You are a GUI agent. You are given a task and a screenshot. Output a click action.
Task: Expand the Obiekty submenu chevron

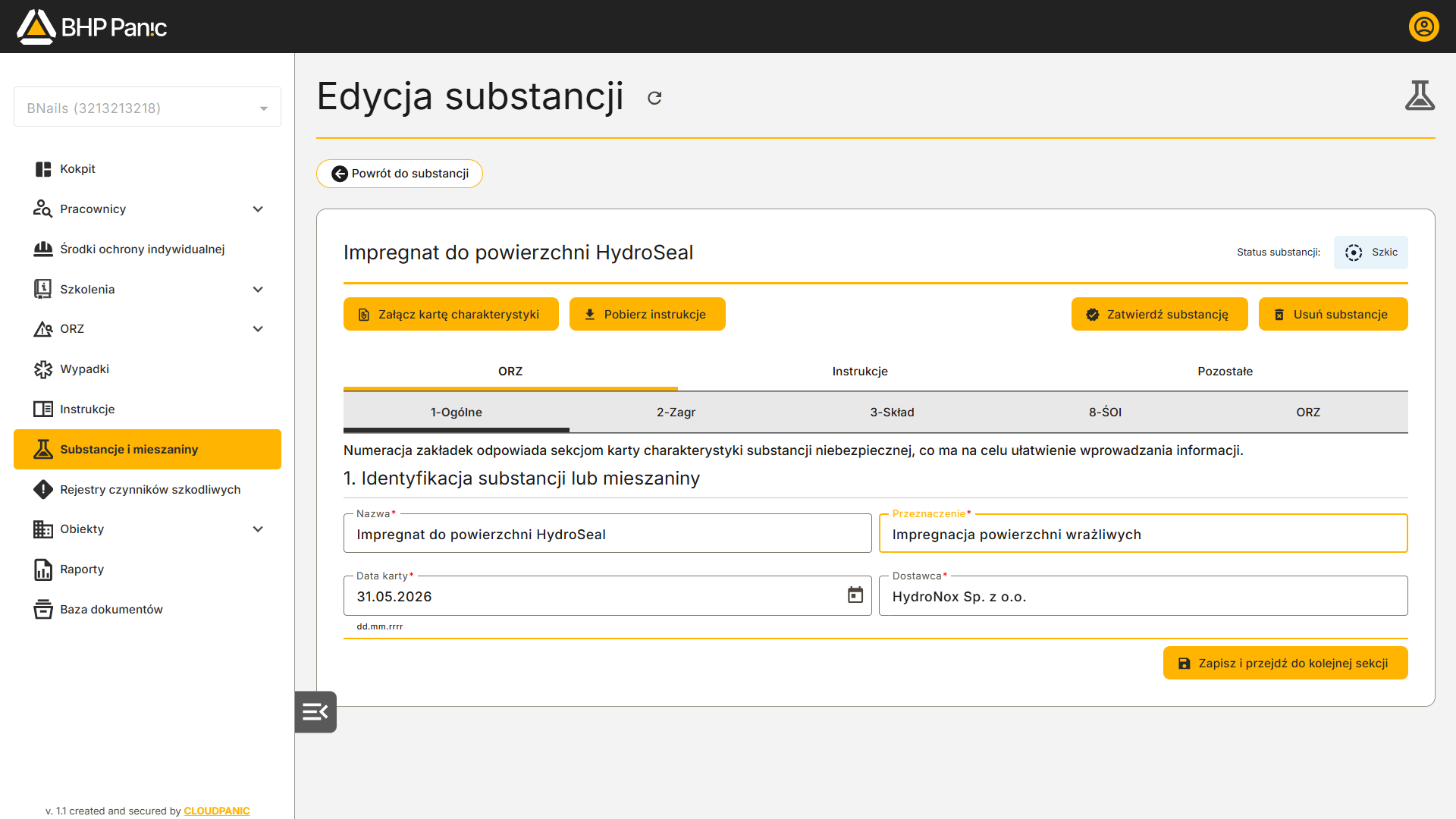pyautogui.click(x=258, y=529)
